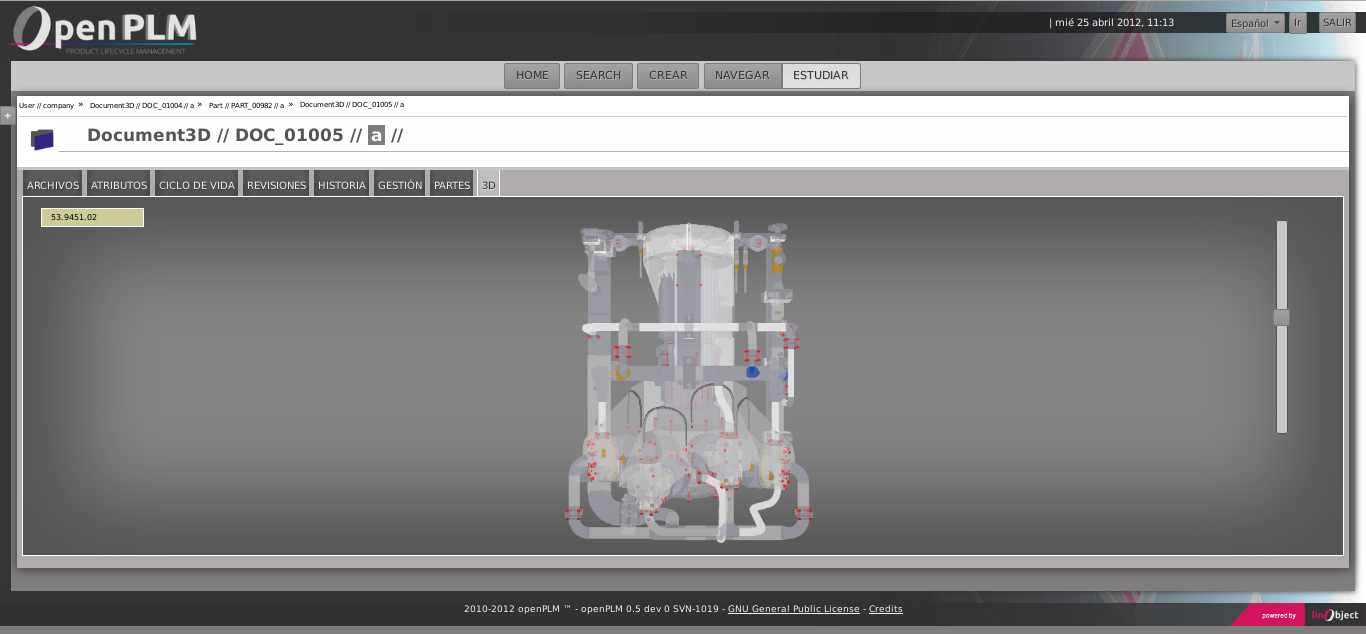Click the zoom slider handle in the 3D viewer

[1281, 317]
